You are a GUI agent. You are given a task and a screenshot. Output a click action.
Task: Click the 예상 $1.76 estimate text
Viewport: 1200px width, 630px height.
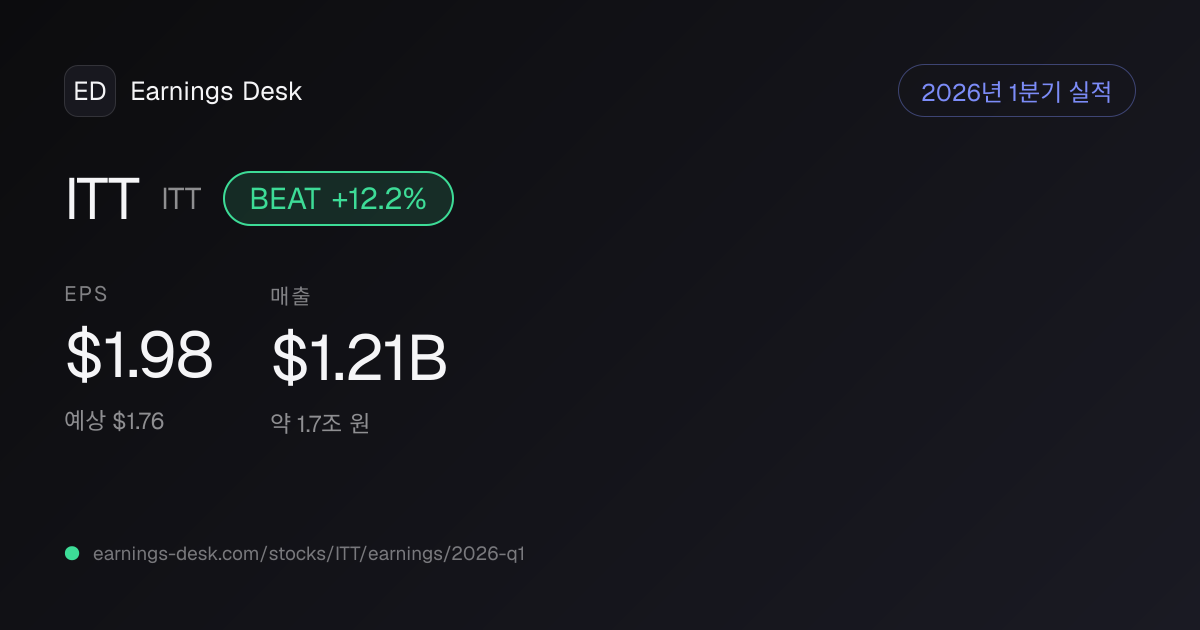(114, 421)
